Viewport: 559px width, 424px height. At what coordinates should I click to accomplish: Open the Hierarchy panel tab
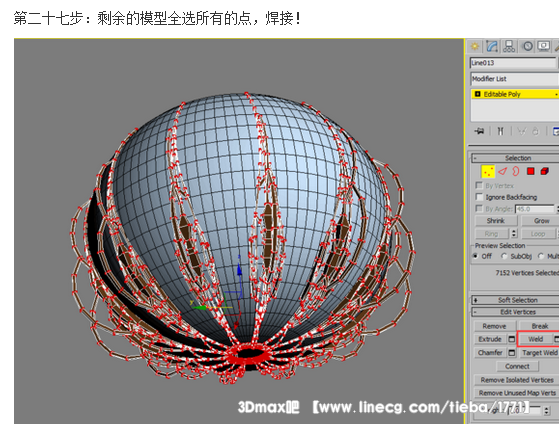click(x=509, y=46)
